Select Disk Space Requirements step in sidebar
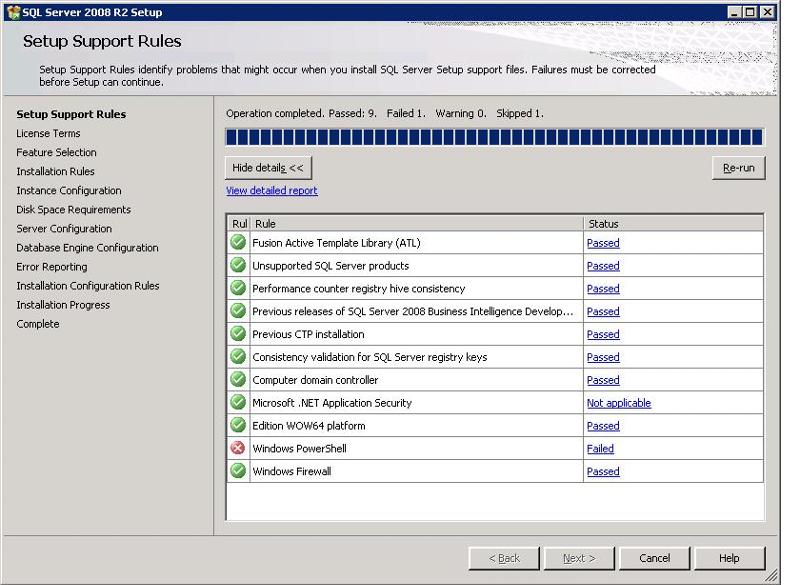 point(73,210)
